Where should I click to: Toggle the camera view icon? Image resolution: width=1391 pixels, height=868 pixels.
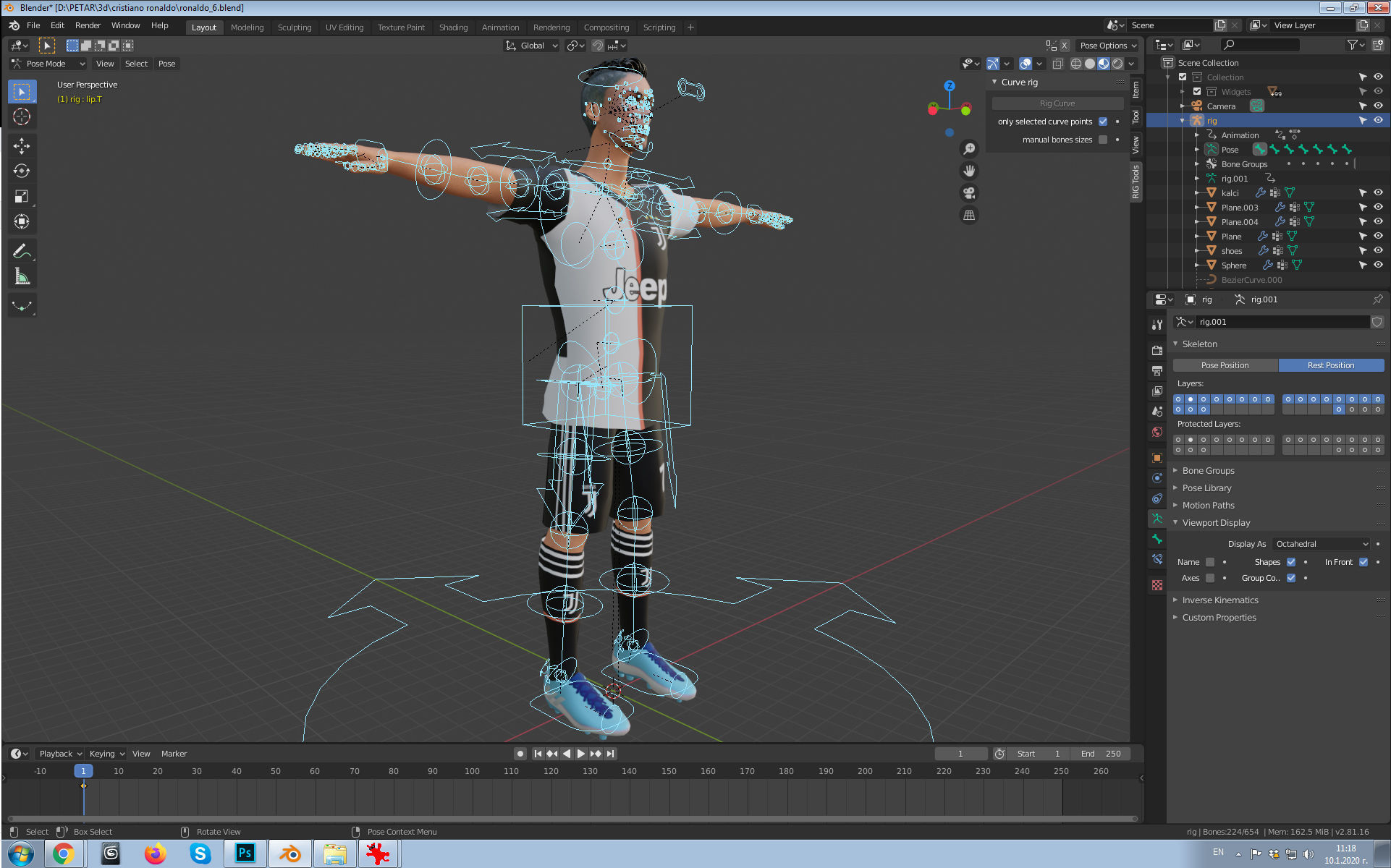(969, 193)
